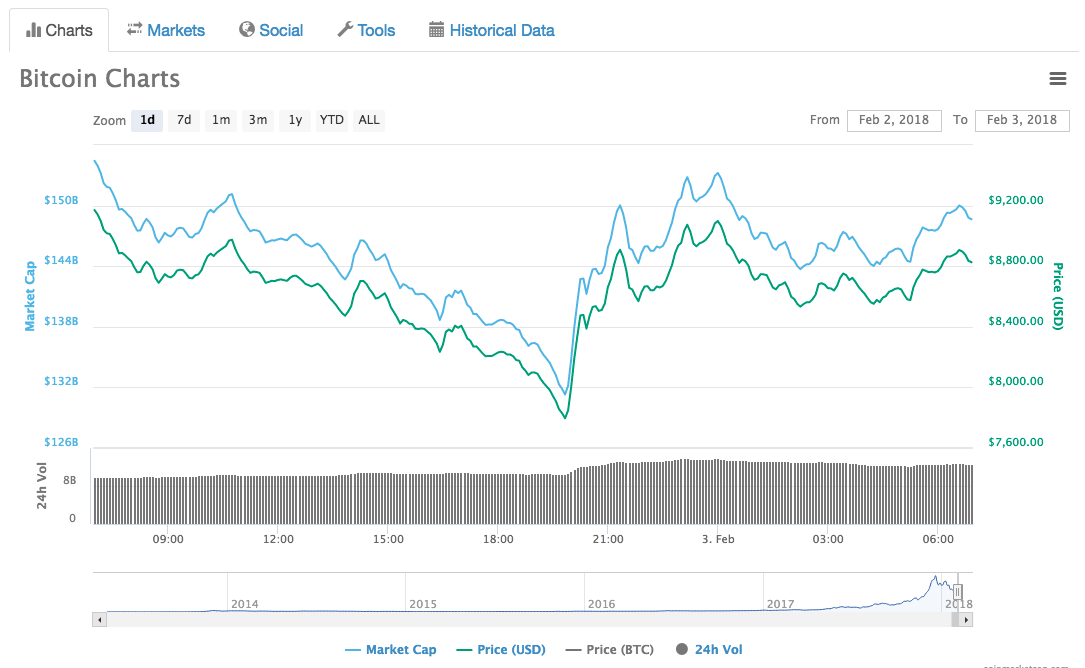Click the globe icon beside Social

click(247, 29)
